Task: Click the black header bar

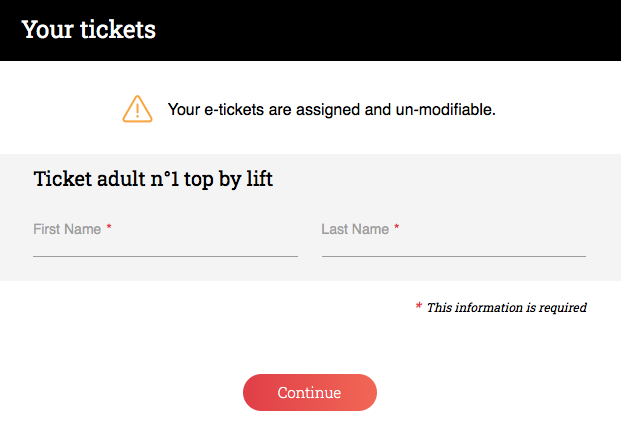Action: [310, 30]
